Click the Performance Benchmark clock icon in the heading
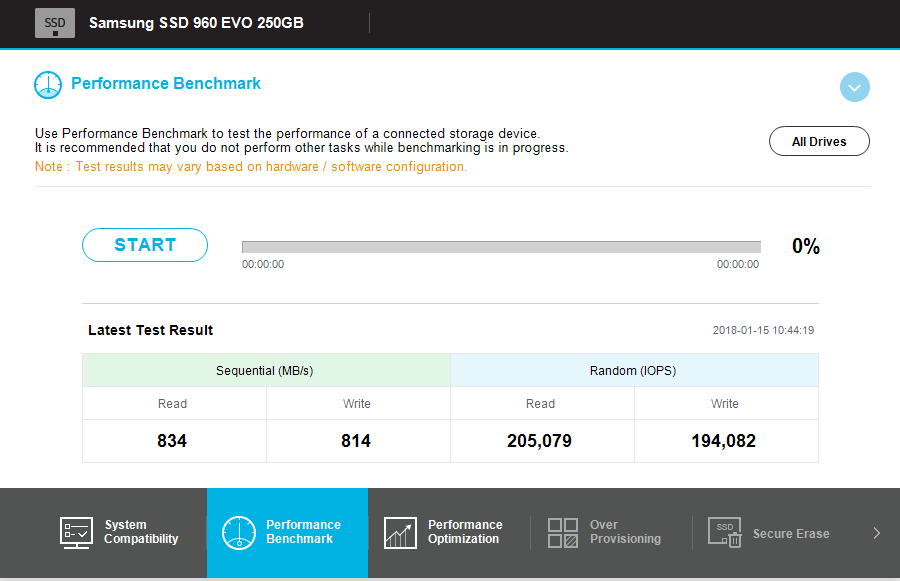The width and height of the screenshot is (900, 581). coord(48,85)
